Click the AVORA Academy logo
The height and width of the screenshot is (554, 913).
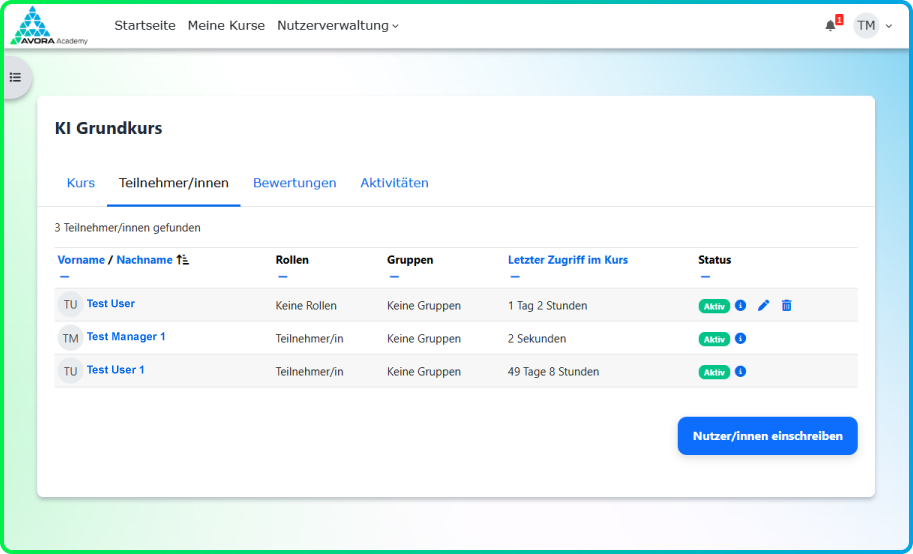(49, 26)
